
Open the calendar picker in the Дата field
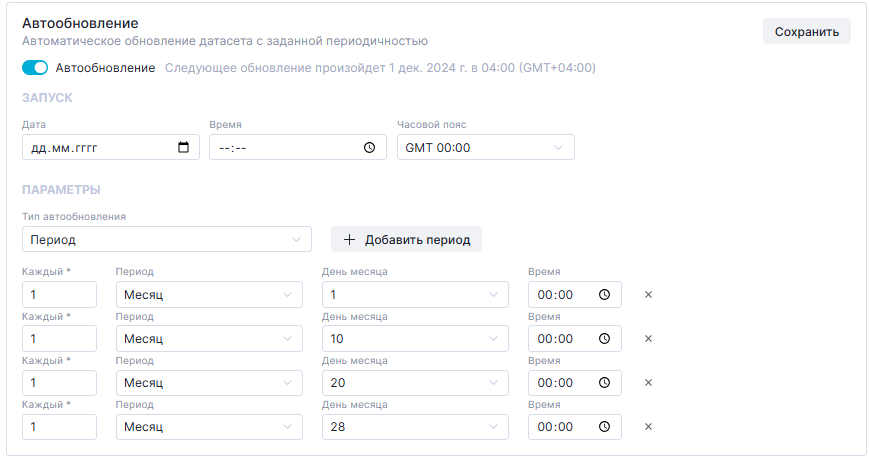(x=183, y=148)
